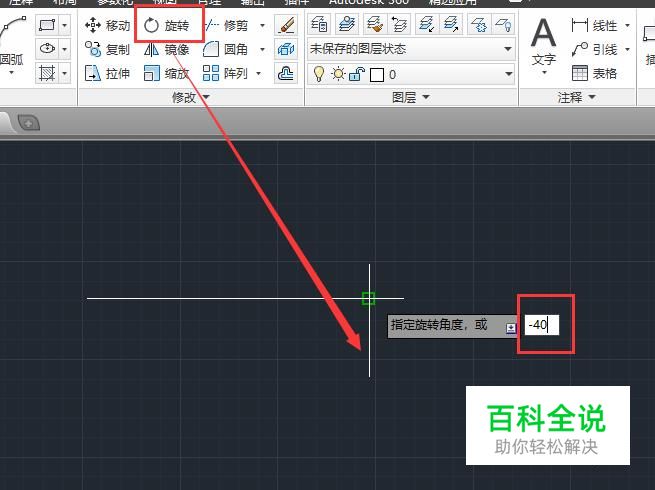Select the Stretch (拉伸) tool
The width and height of the screenshot is (655, 490).
(x=107, y=74)
